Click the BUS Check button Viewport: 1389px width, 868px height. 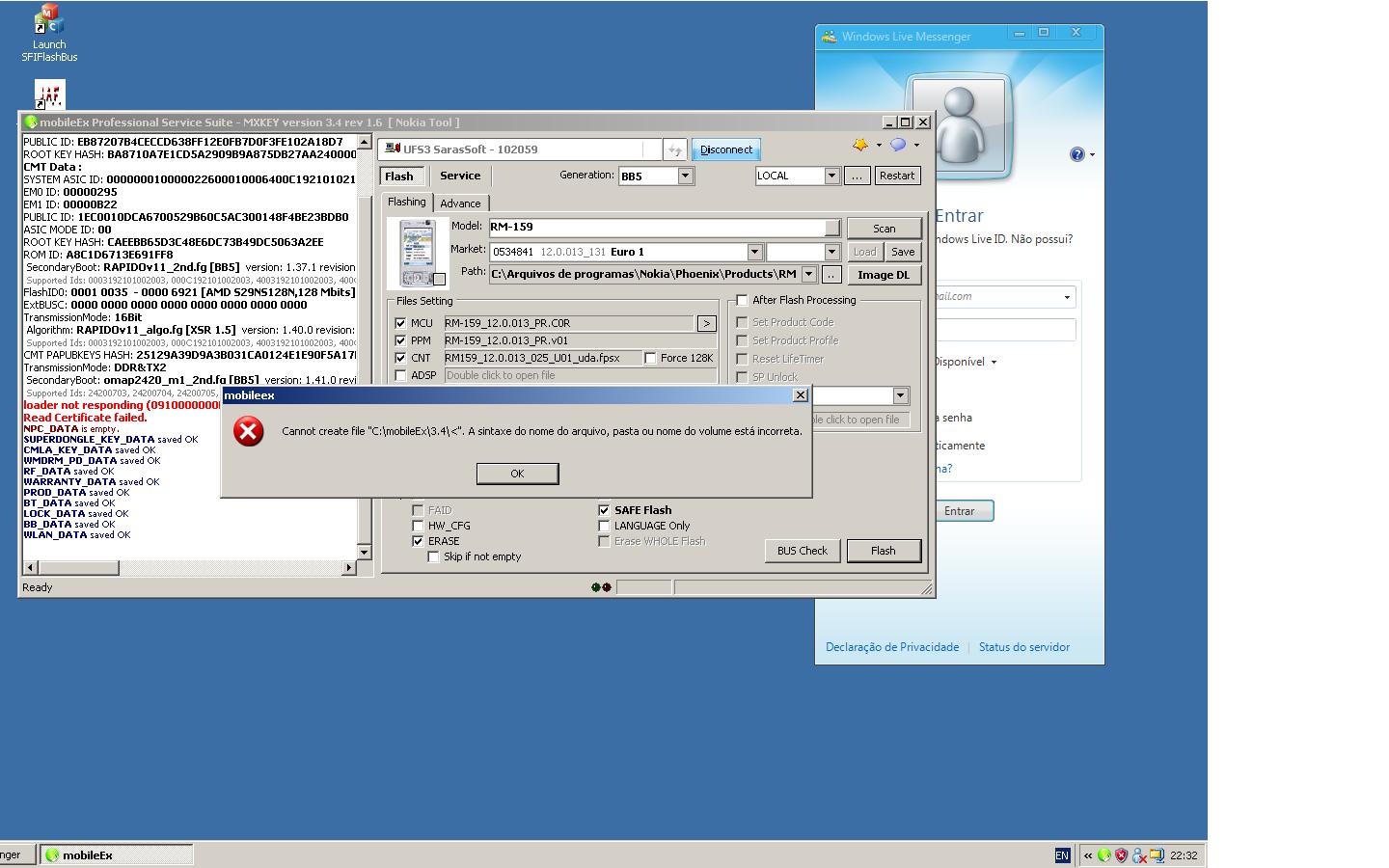click(x=803, y=551)
